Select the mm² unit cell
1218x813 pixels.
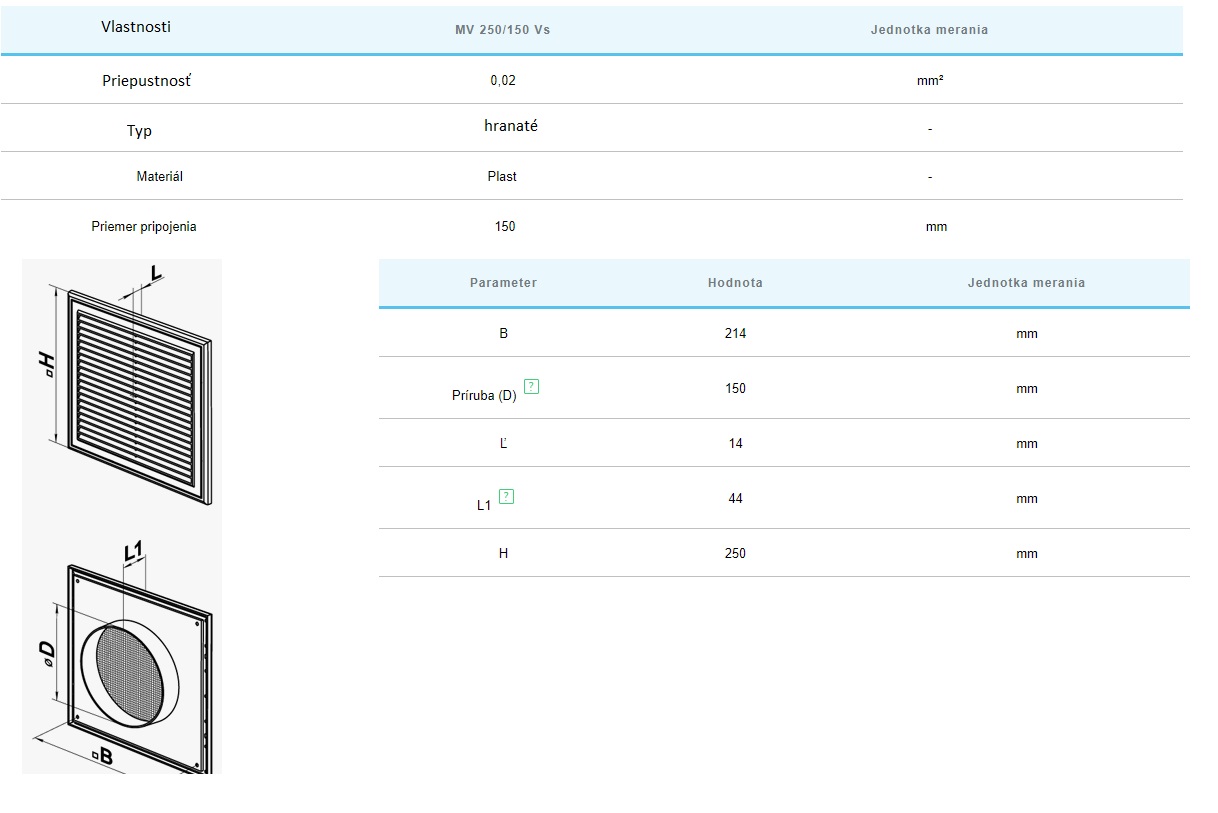point(930,80)
